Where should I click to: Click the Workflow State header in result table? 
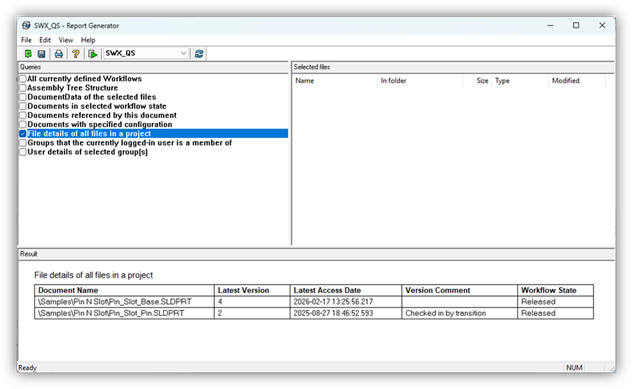(x=555, y=290)
